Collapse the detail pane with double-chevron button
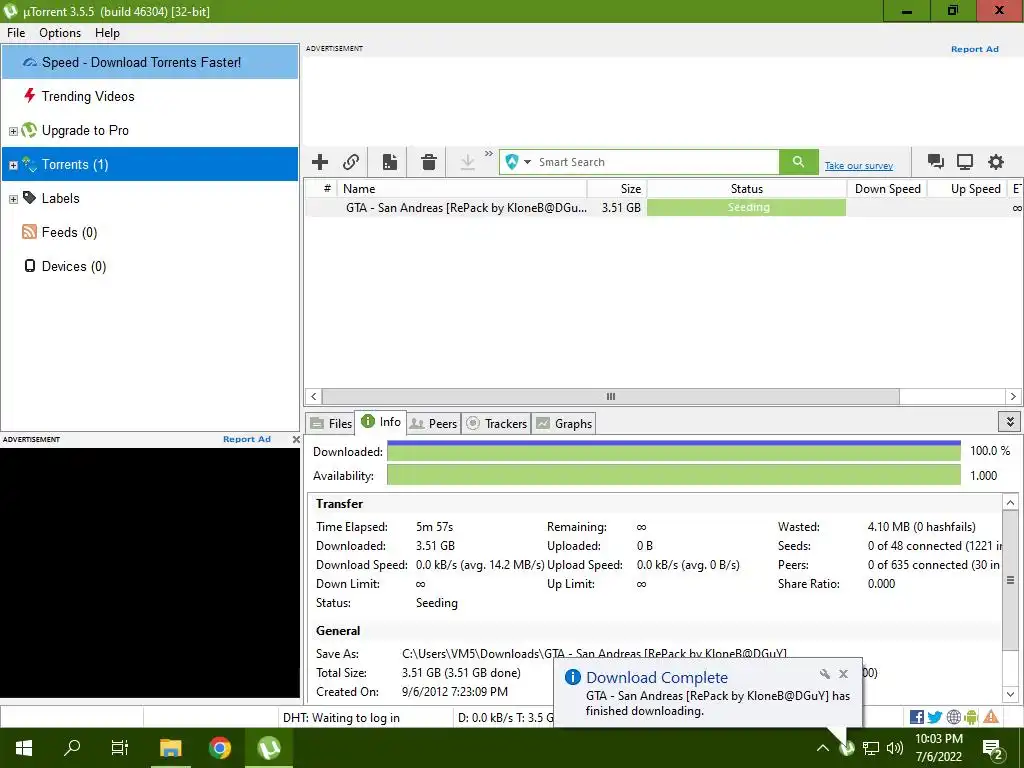The height and width of the screenshot is (768, 1024). point(1010,422)
